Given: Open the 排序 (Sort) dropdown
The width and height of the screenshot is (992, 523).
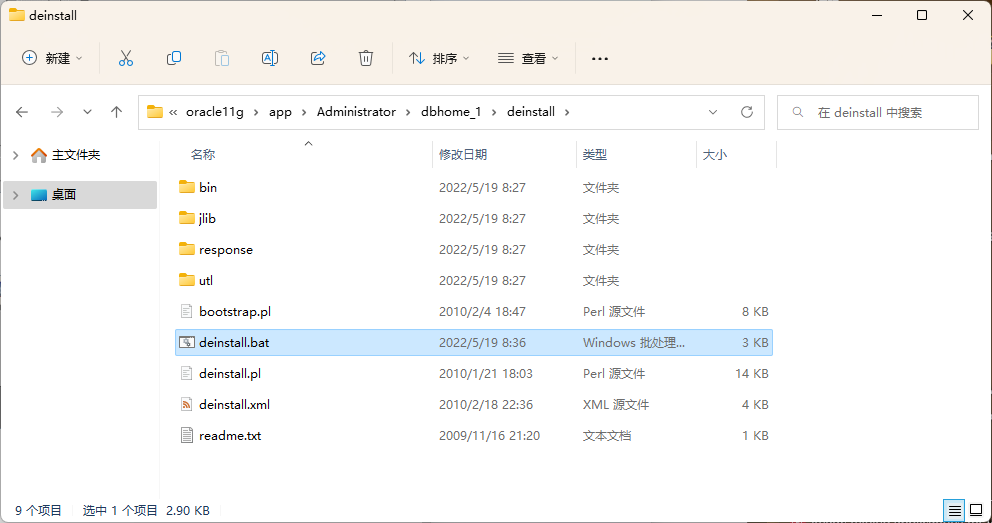Looking at the screenshot, I should pos(439,58).
